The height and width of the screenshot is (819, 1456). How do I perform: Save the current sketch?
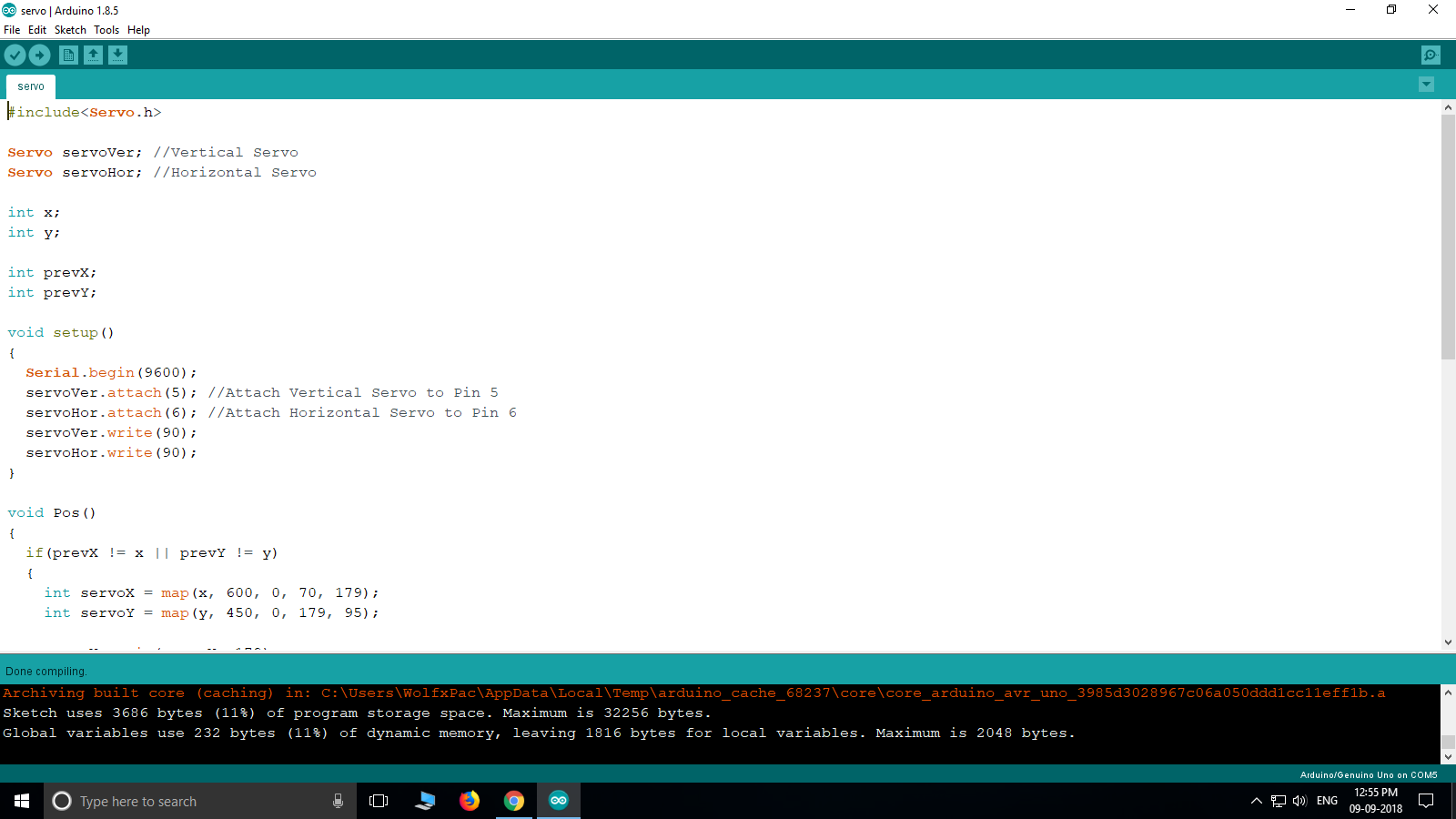[x=117, y=55]
